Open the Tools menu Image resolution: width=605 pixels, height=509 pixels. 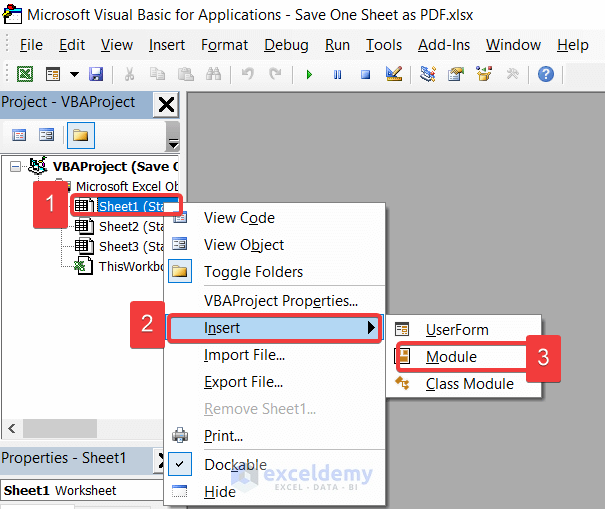pos(384,45)
